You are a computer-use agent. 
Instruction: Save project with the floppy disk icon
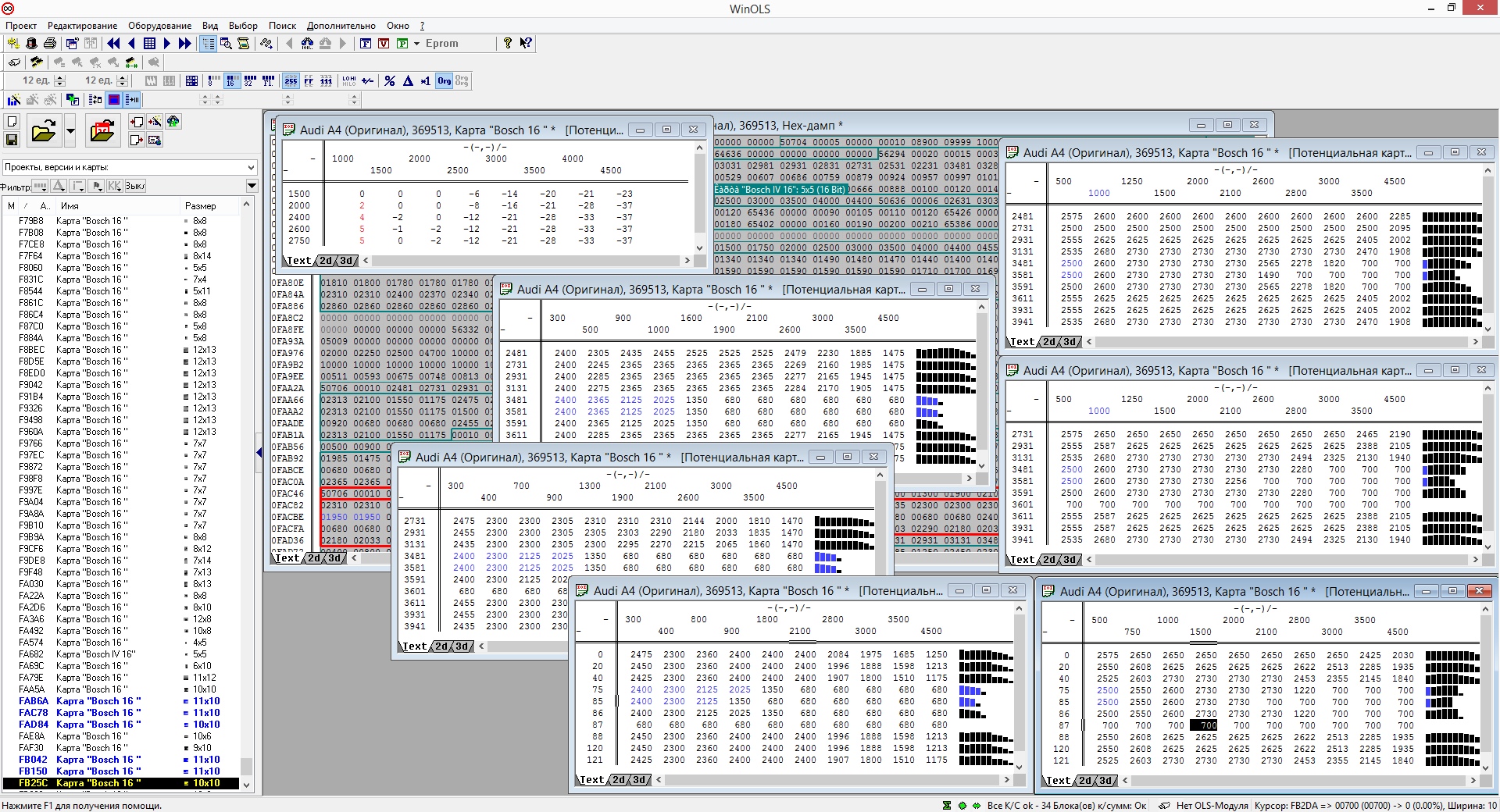(12, 140)
